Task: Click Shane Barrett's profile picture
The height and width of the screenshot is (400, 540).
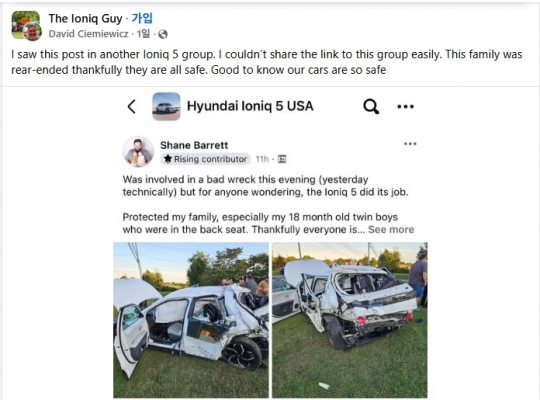Action: tap(138, 152)
